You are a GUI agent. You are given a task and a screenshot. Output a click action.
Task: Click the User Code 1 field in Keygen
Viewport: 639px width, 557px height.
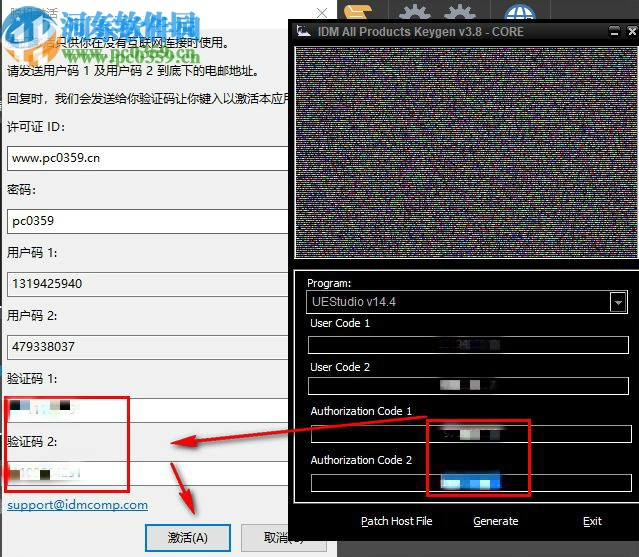(468, 345)
